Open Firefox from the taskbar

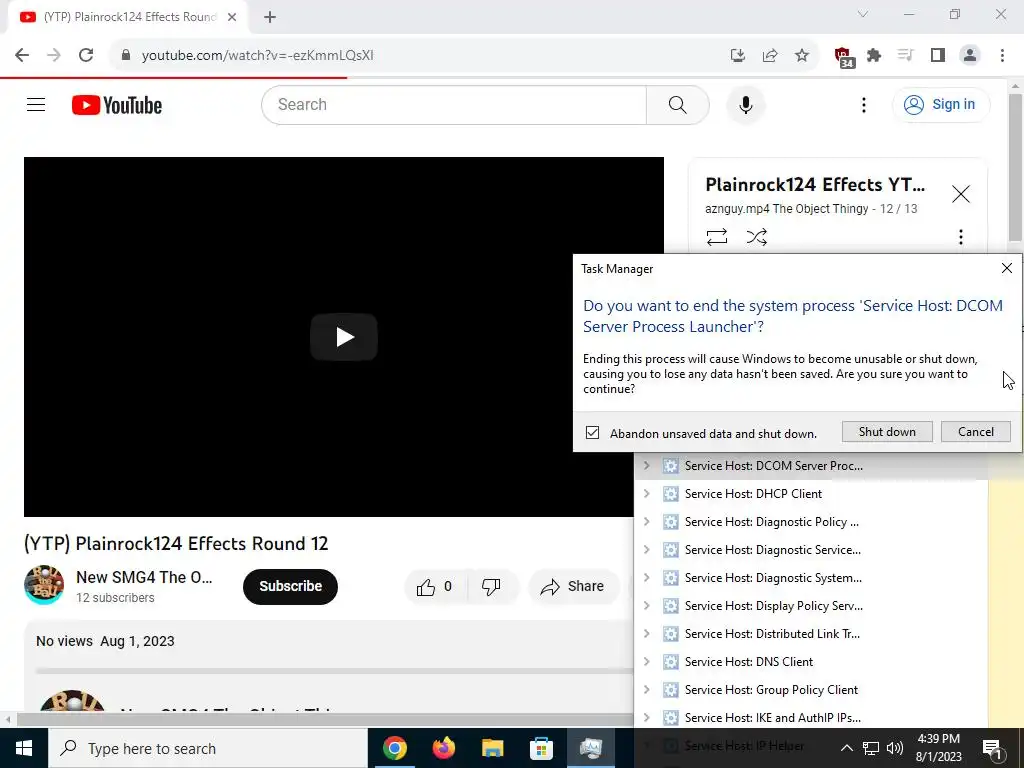443,748
